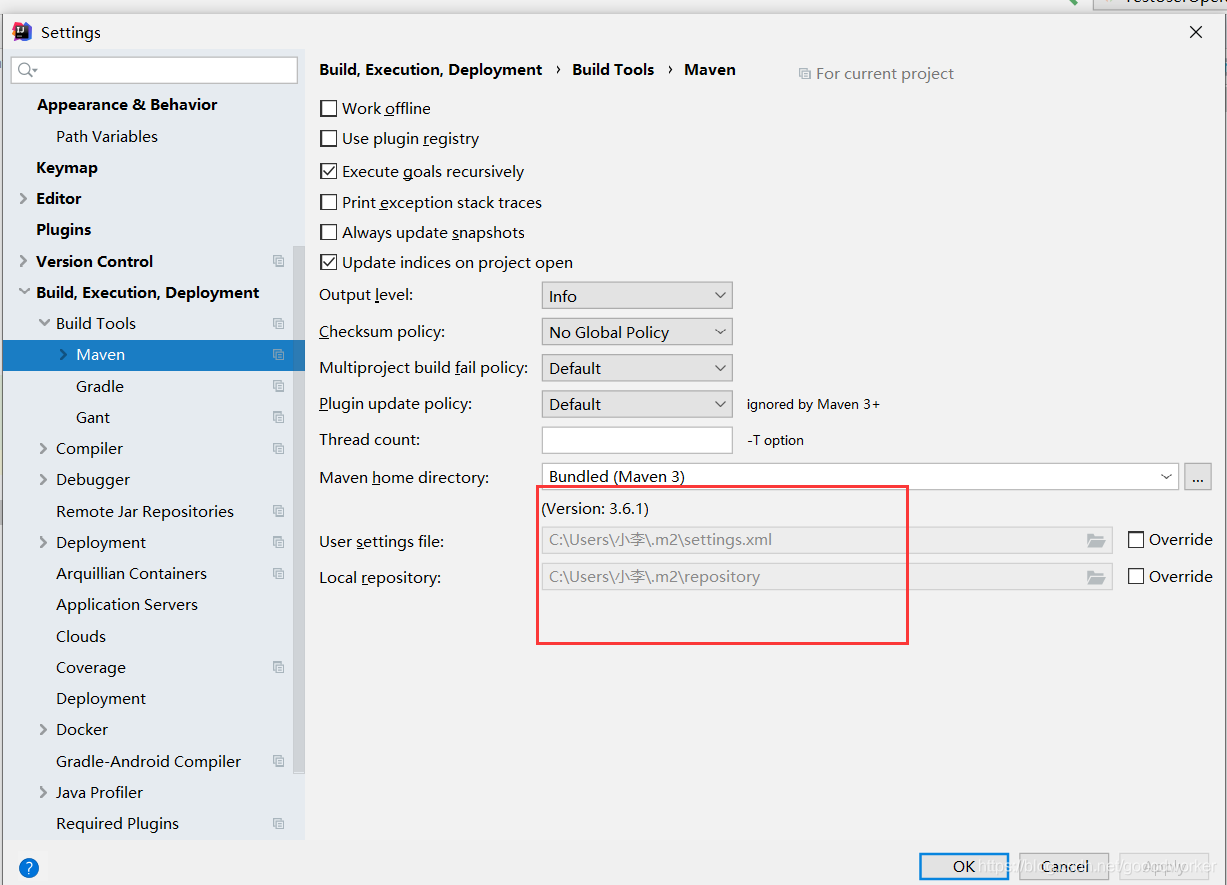
Task: Open the Plugin update policy dropdown
Action: (x=637, y=404)
